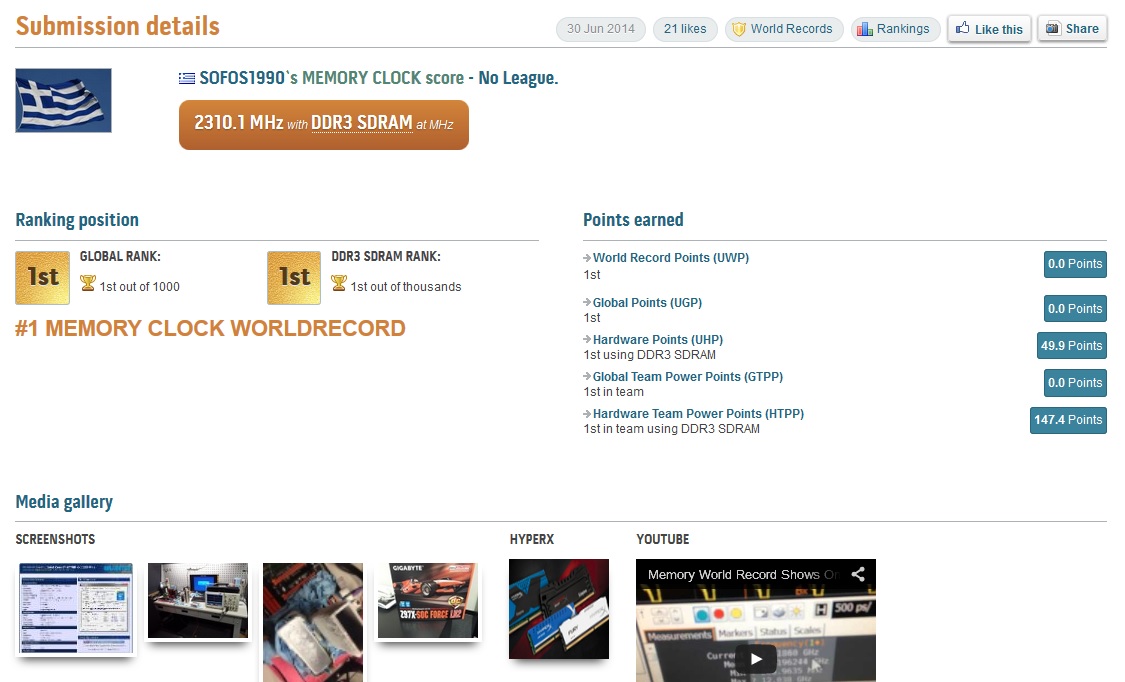
Task: Open SOFOS1990 user profile link
Action: 242,78
